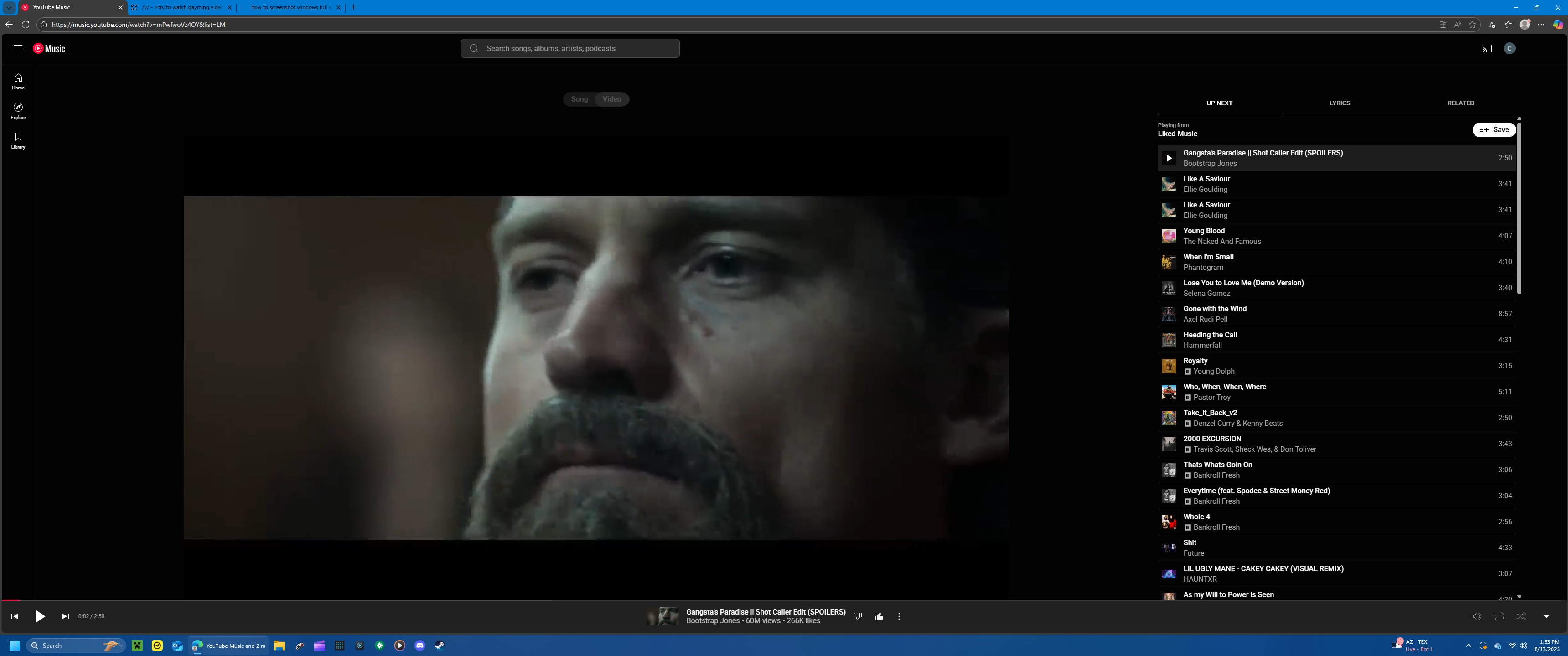Click the cast to device icon

(x=1487, y=49)
